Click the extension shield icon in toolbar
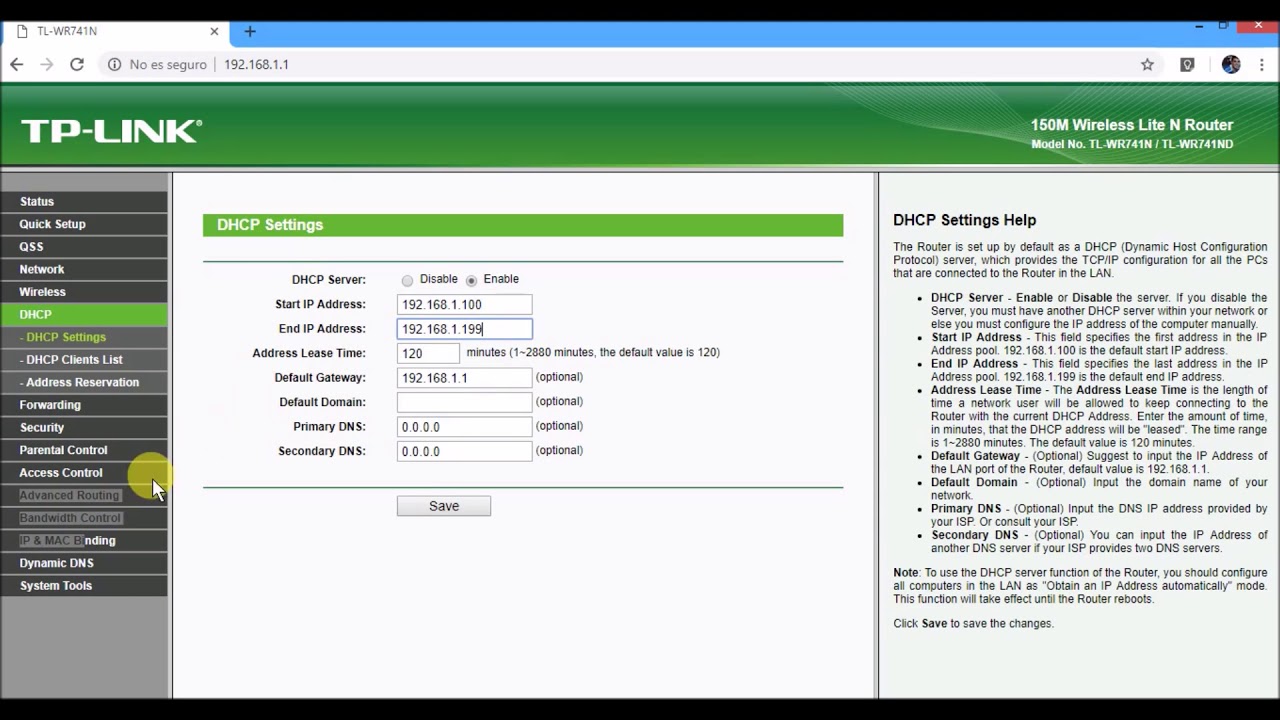1280x720 pixels. click(x=1187, y=64)
